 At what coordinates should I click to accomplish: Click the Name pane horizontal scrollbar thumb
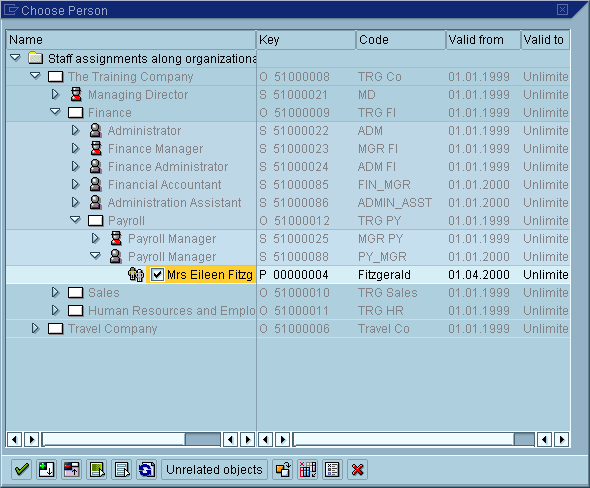coord(202,439)
